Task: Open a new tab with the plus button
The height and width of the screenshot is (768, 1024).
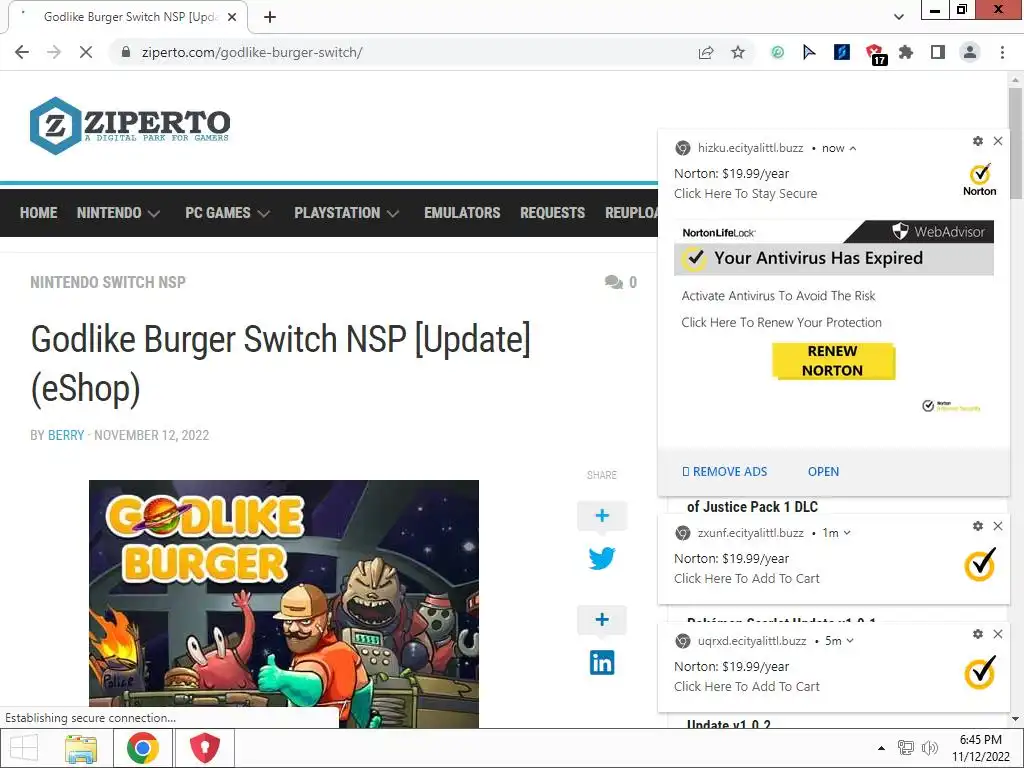Action: [270, 17]
